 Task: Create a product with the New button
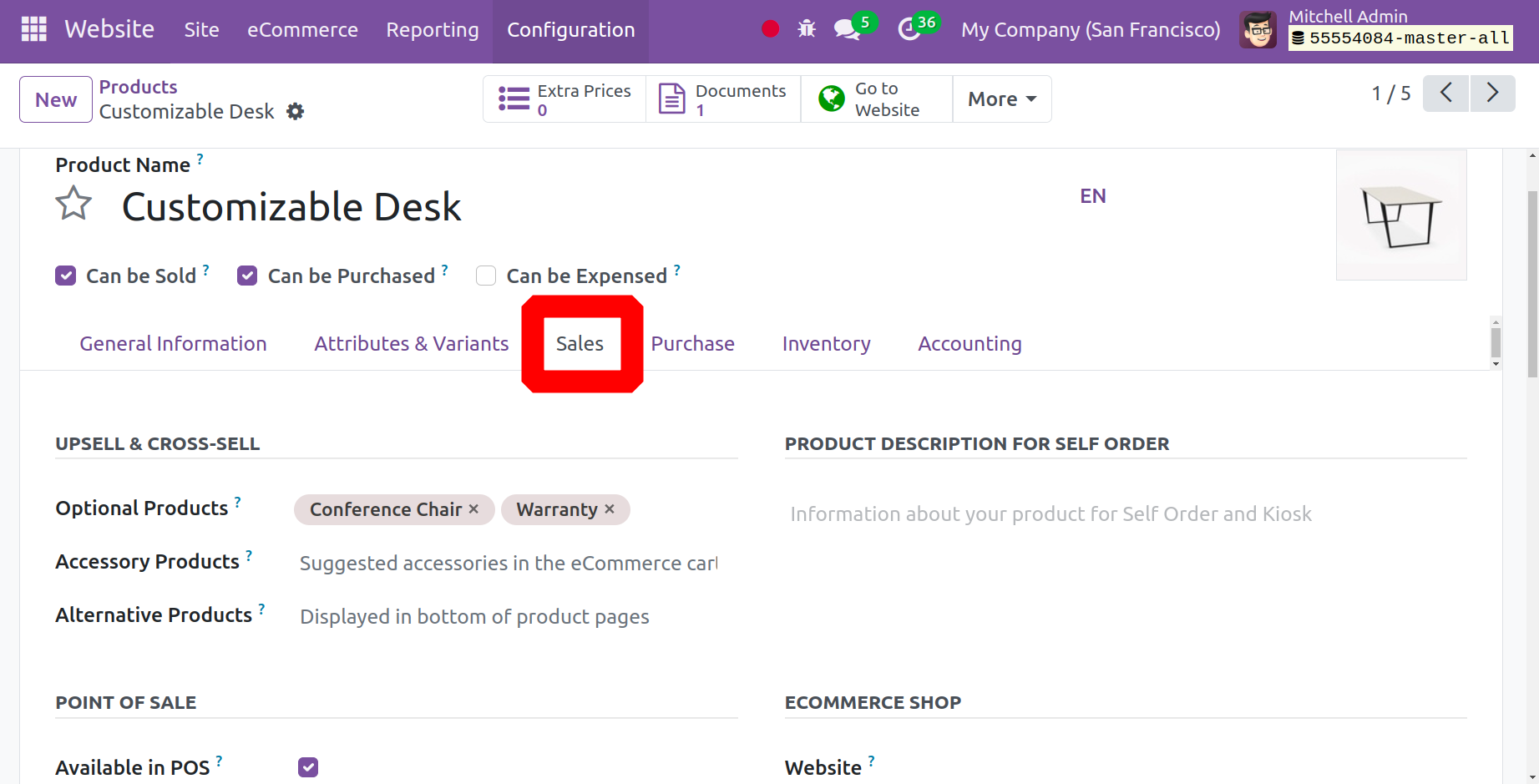pos(55,99)
